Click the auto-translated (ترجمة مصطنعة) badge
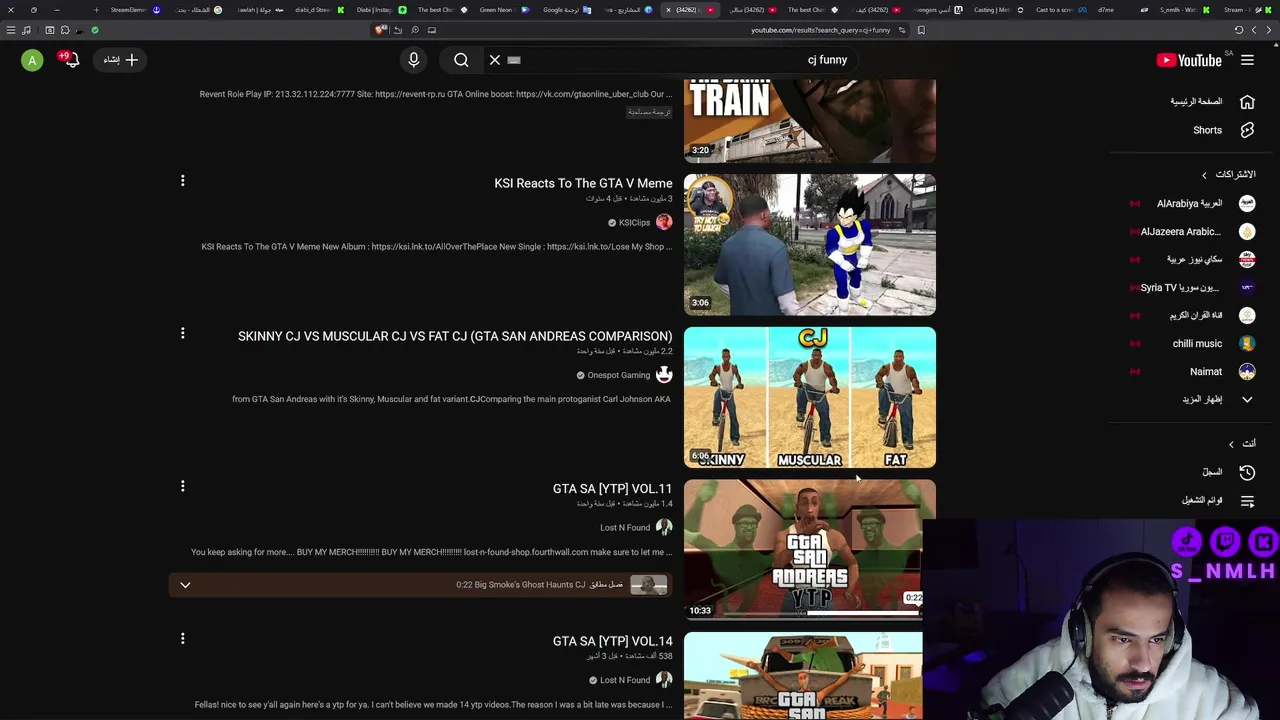The height and width of the screenshot is (720, 1280). 649,112
